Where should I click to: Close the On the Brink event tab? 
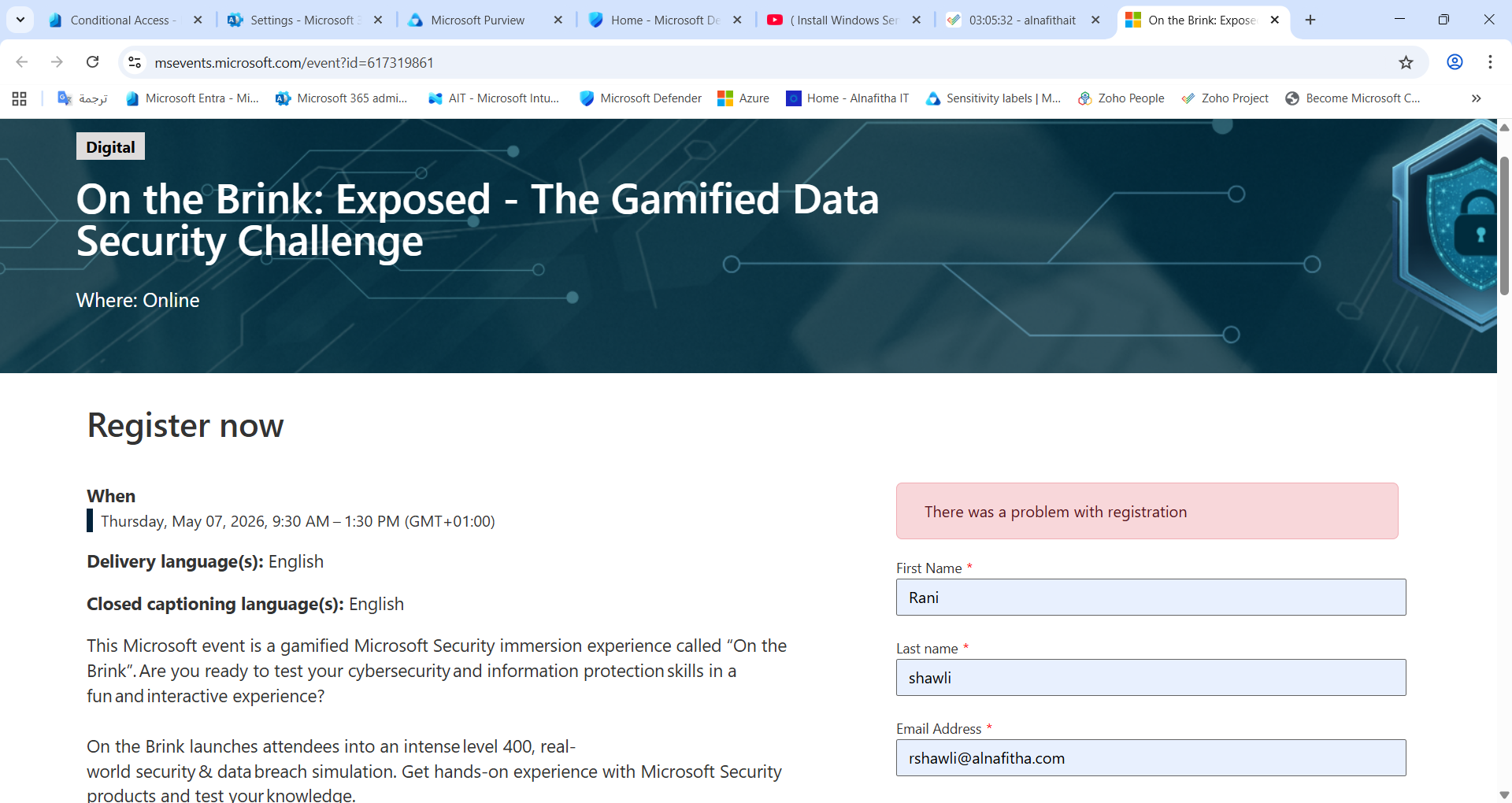(x=1275, y=20)
